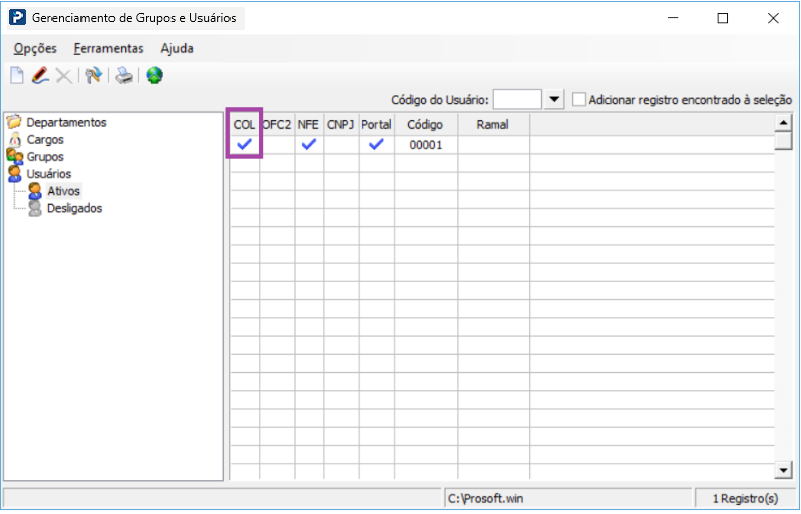Viewport: 801px width, 514px height.
Task: Open the Opções menu
Action: 35,49
